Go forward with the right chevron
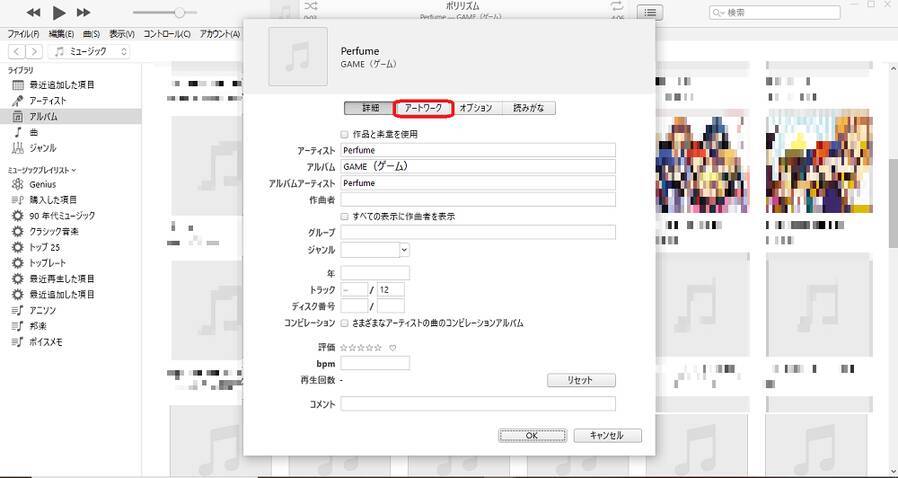The height and width of the screenshot is (478, 898). click(34, 52)
